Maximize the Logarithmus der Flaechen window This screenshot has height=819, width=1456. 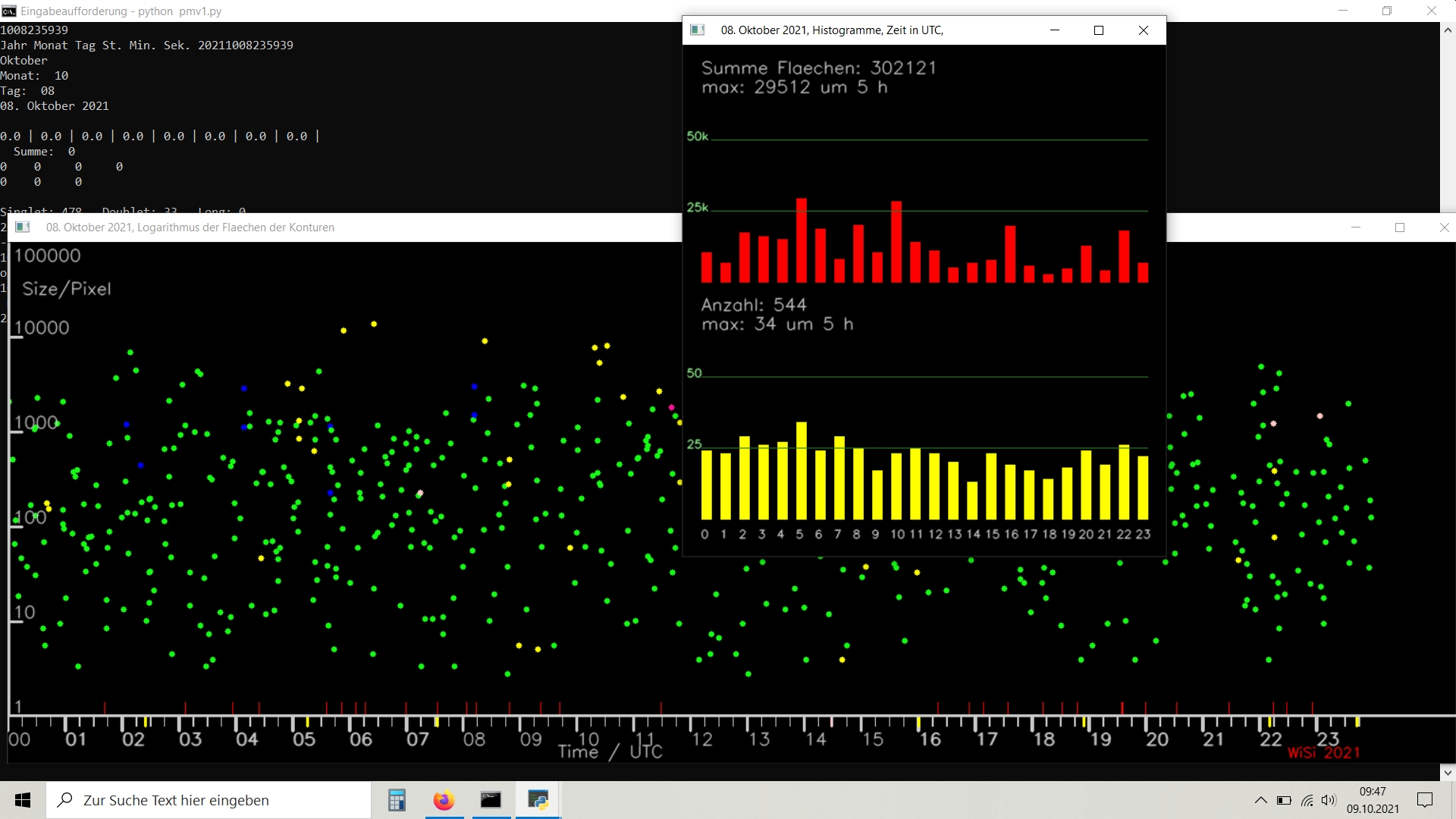click(x=1400, y=227)
